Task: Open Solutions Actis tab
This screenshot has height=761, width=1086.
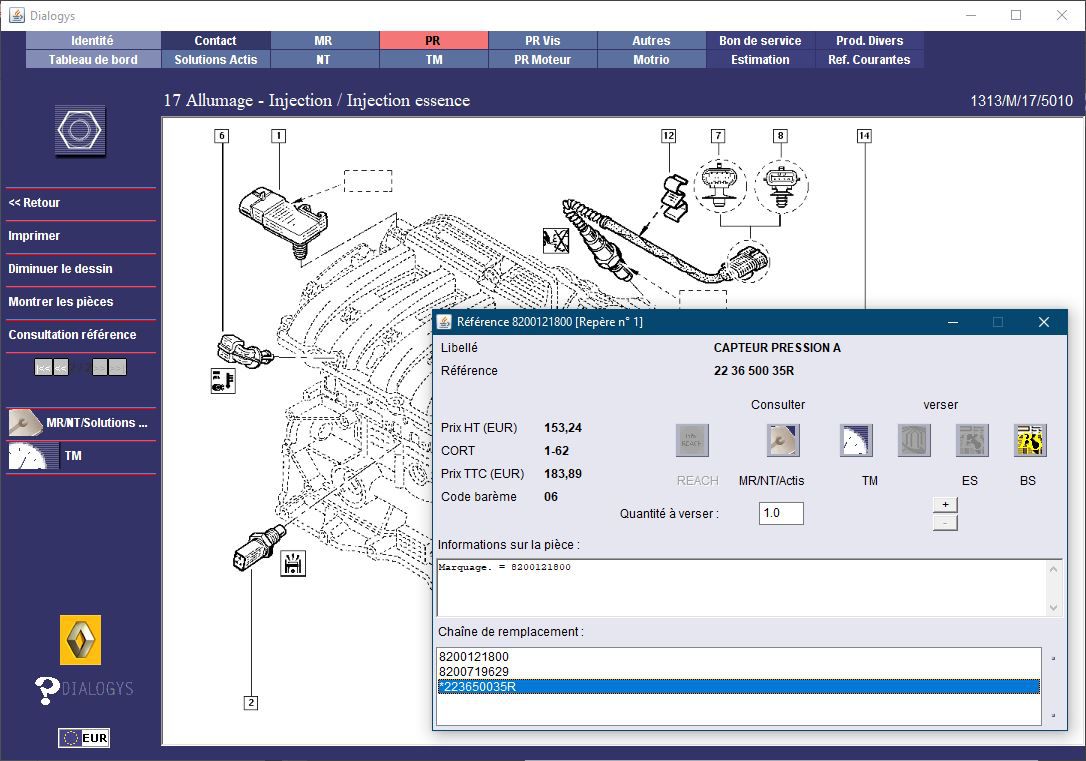Action: click(x=215, y=60)
